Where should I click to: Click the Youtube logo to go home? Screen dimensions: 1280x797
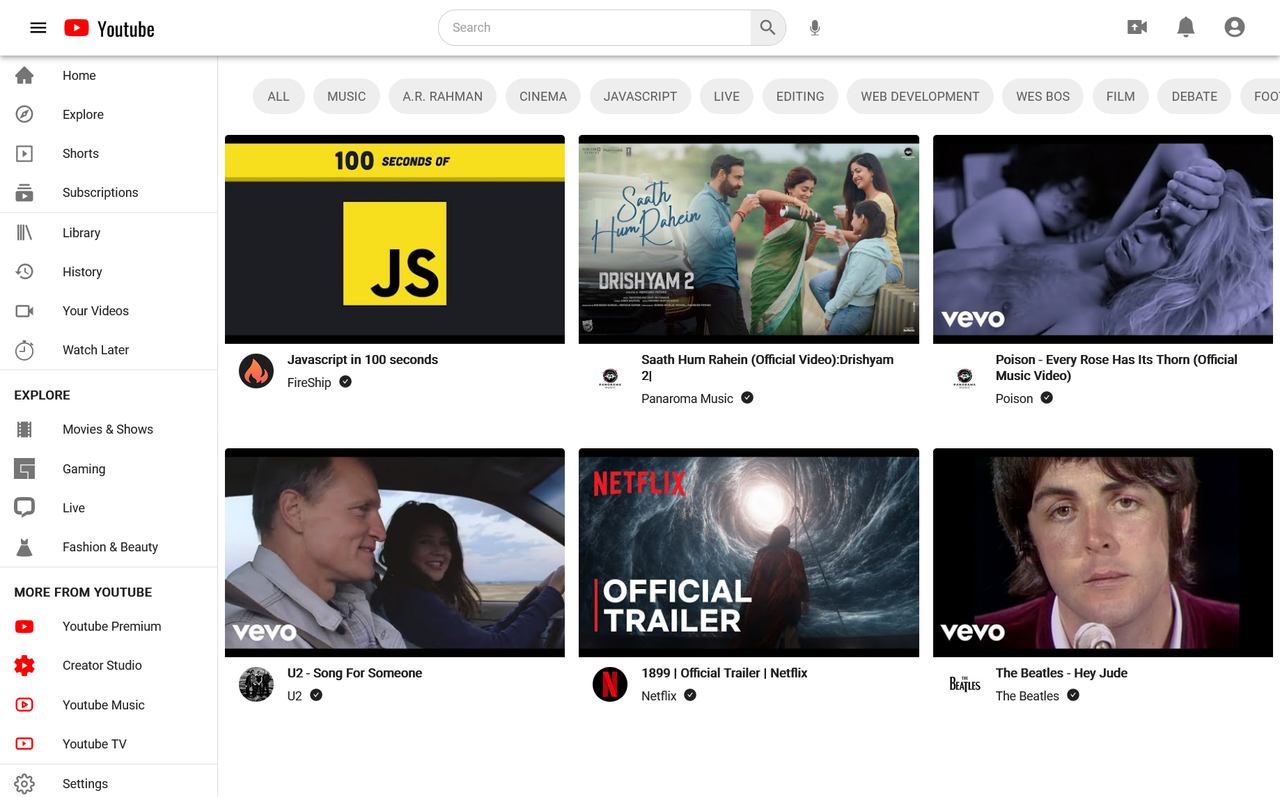108,27
